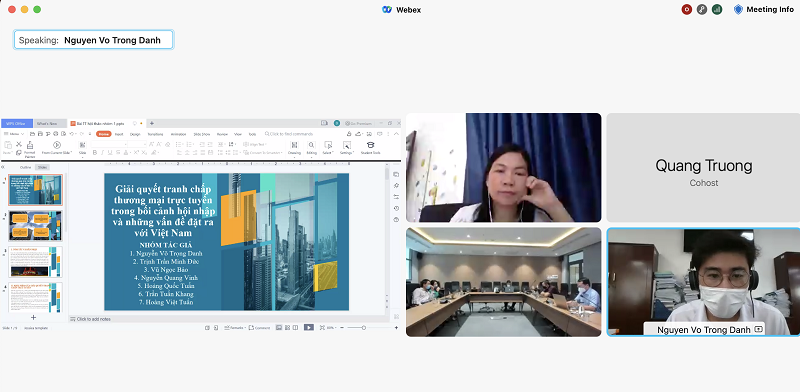Open the Align Text dropdown
Image resolution: width=800 pixels, height=392 pixels.
(x=255, y=144)
